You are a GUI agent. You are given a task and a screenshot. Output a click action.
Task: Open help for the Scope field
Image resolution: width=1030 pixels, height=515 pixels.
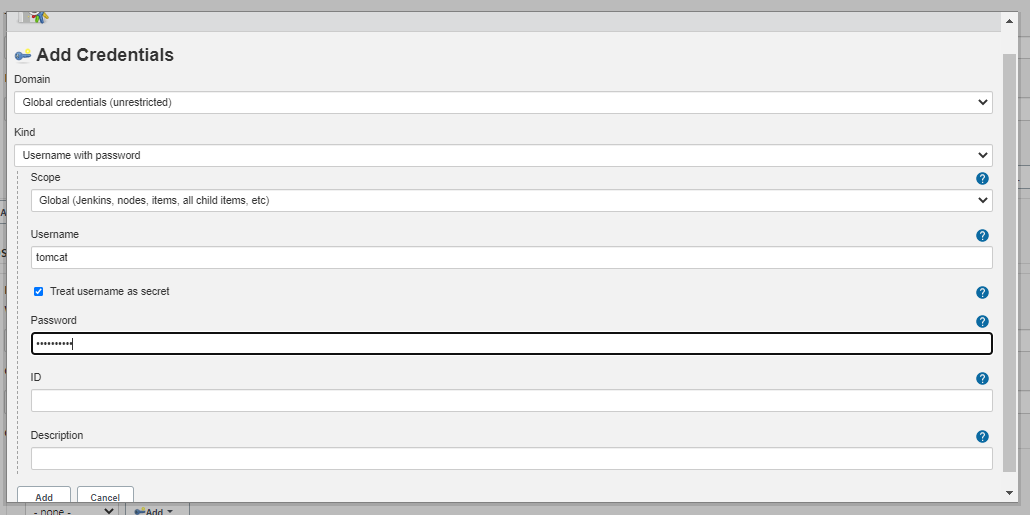click(982, 178)
